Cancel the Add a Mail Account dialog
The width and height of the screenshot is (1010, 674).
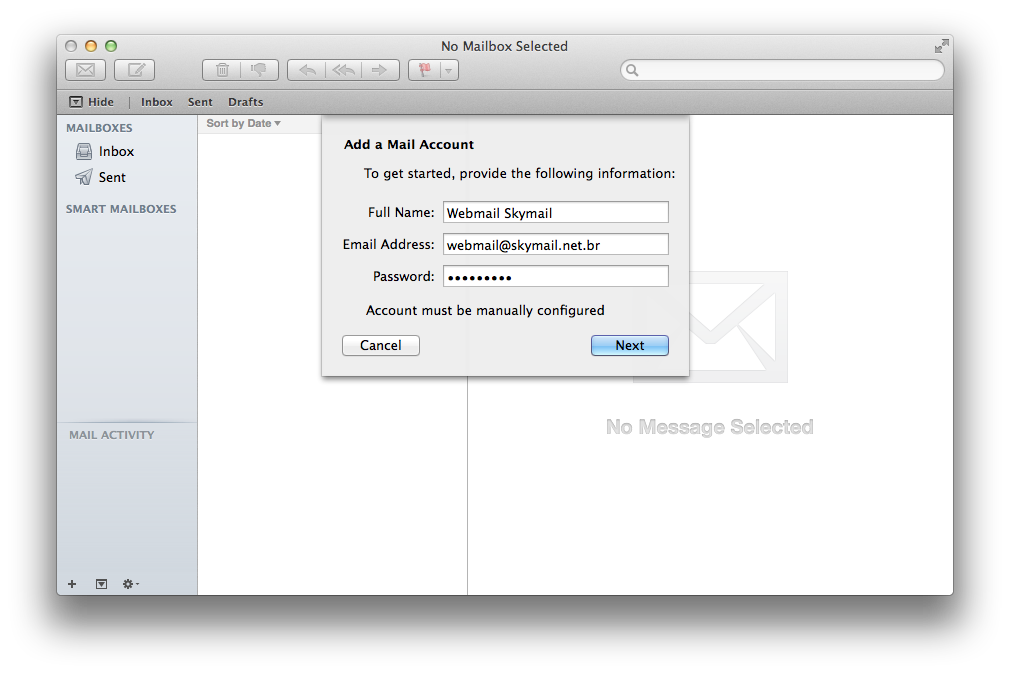coord(380,345)
